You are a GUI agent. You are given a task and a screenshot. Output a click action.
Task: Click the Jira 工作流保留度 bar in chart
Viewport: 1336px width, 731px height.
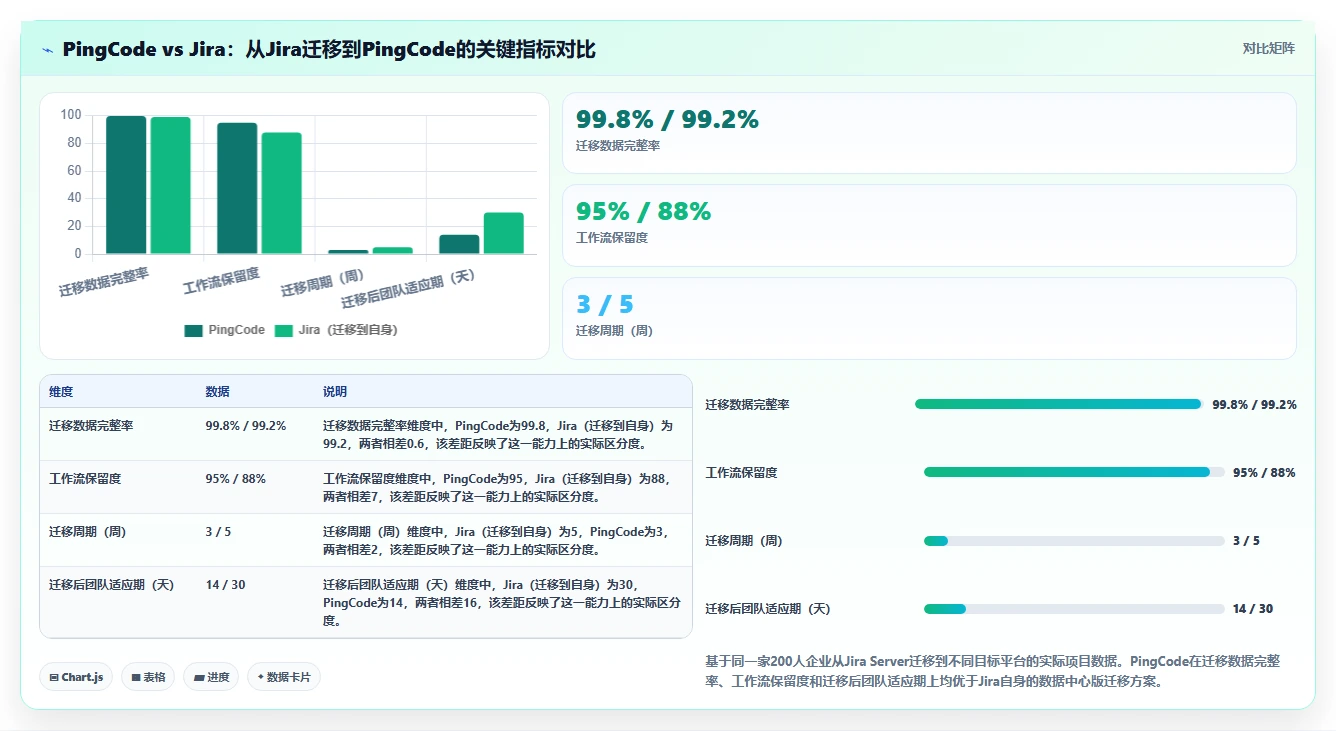[x=282, y=193]
